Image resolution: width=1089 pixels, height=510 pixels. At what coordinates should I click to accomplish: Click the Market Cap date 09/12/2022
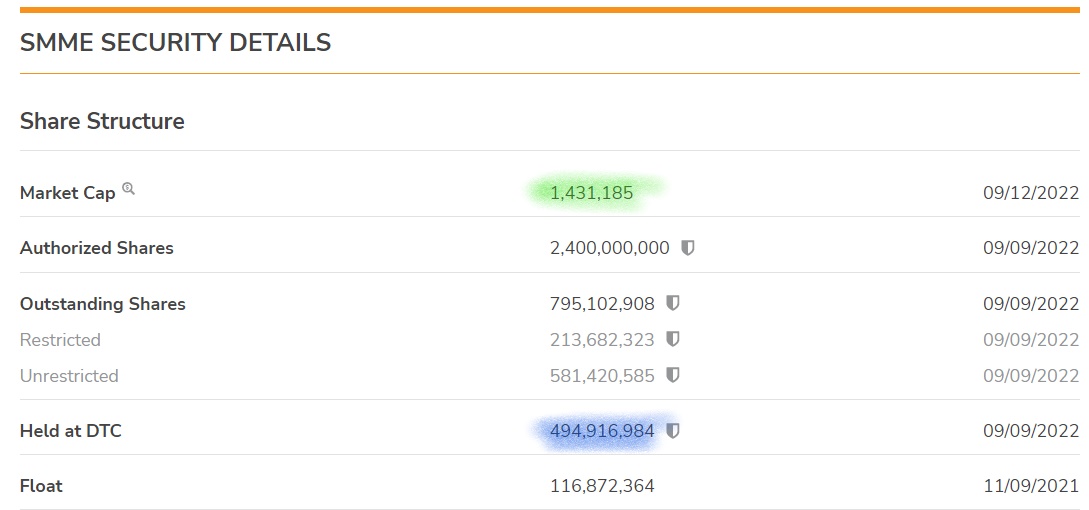coord(1031,193)
